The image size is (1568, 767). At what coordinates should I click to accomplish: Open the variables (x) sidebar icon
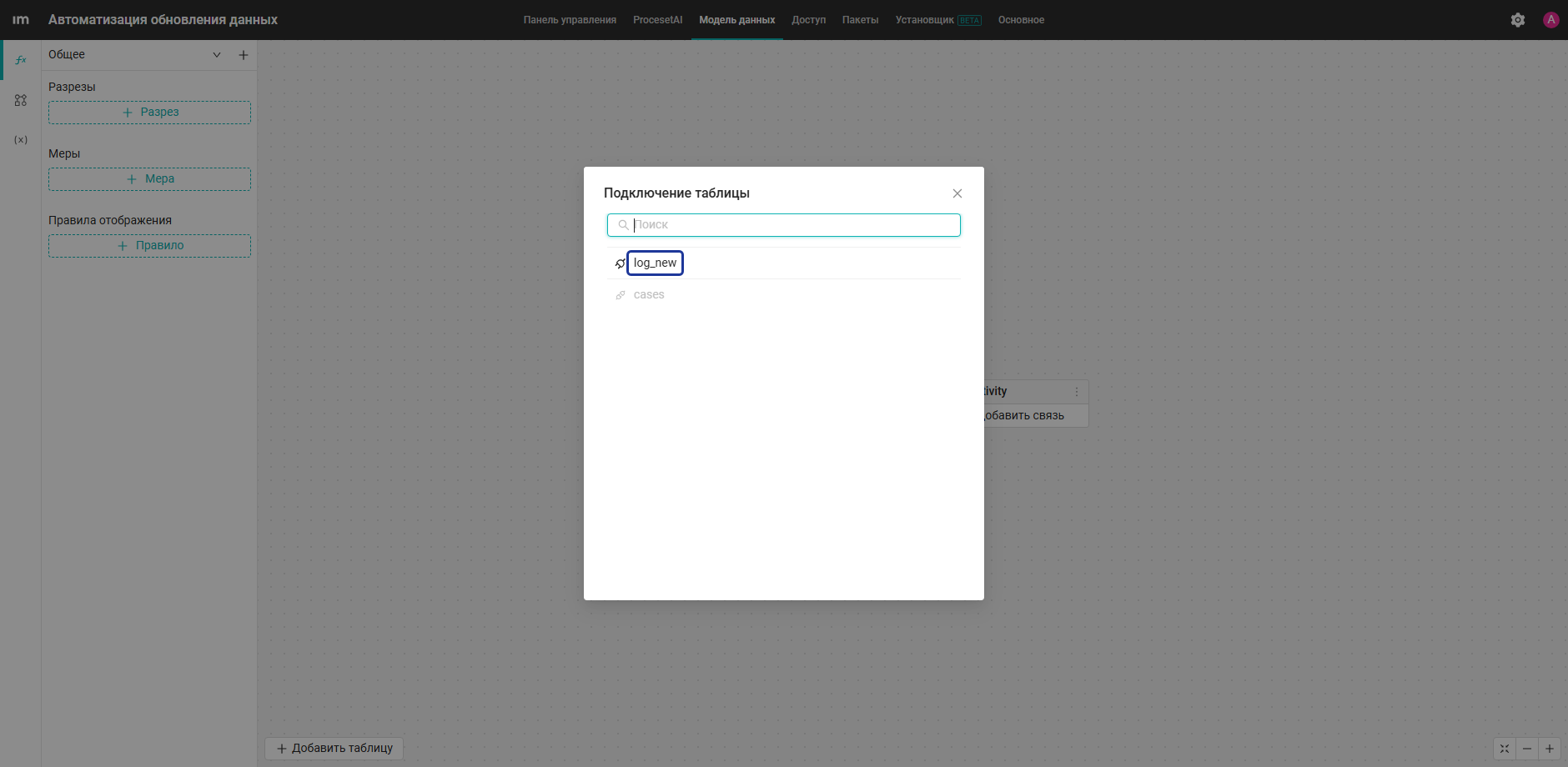[21, 140]
